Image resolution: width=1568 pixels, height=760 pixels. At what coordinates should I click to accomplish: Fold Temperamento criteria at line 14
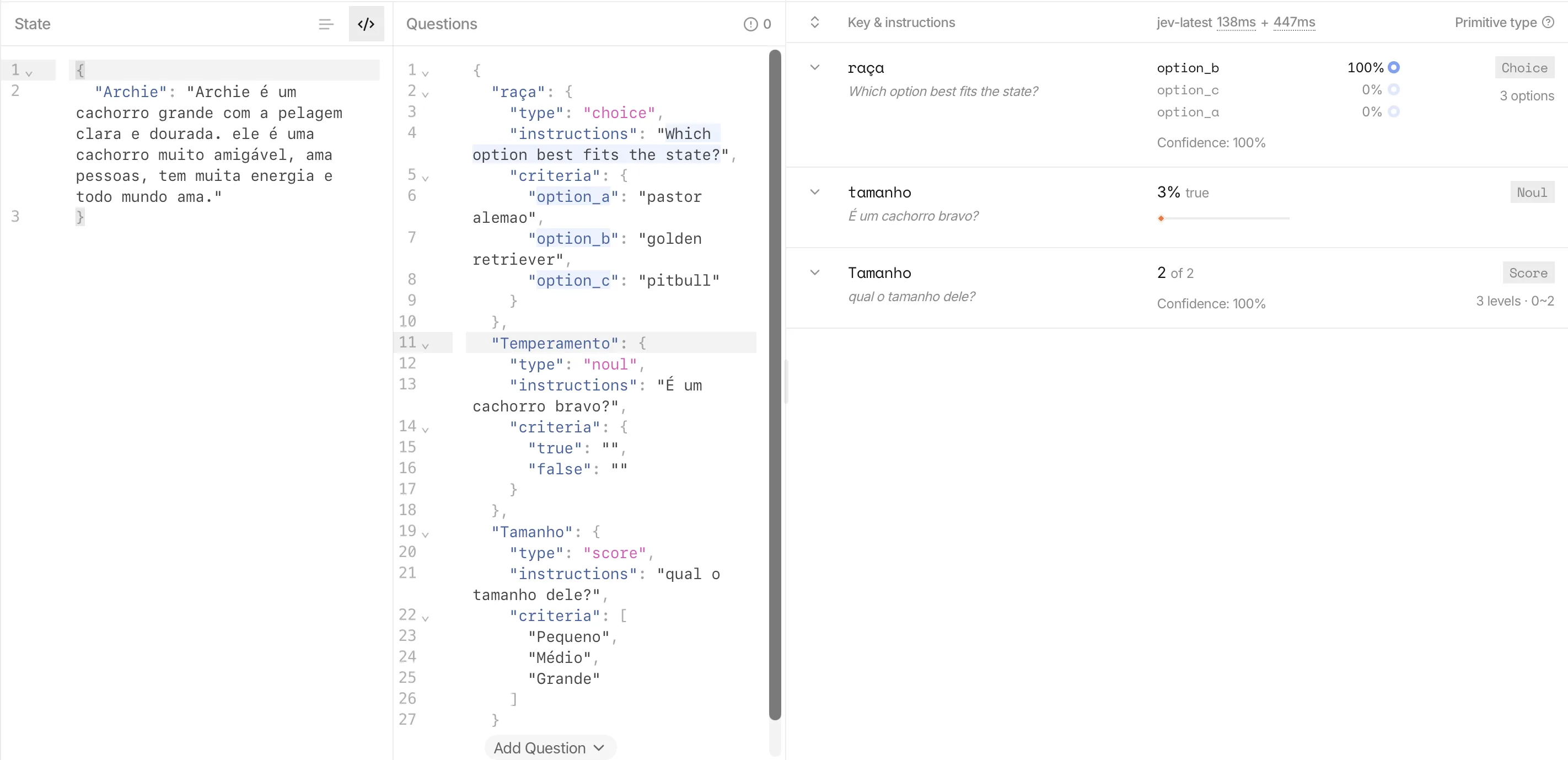coord(426,430)
